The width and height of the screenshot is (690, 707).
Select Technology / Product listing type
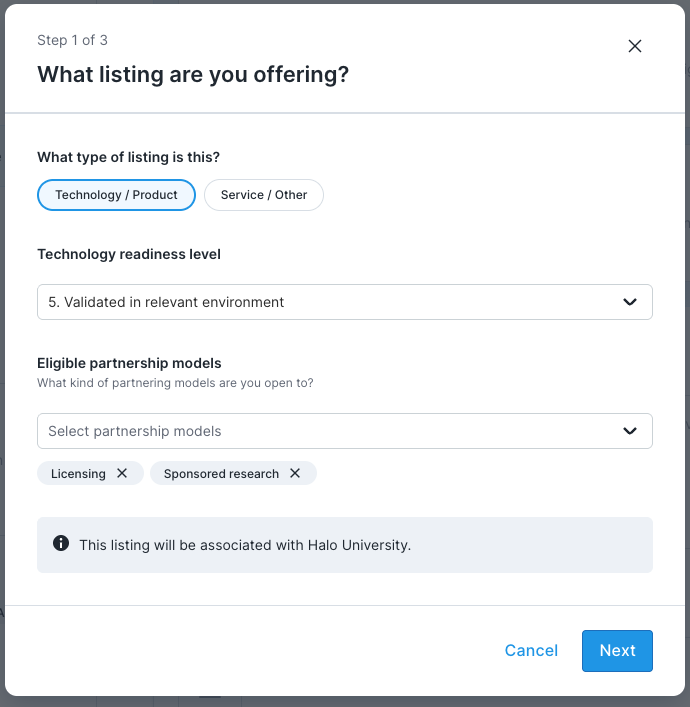point(116,195)
